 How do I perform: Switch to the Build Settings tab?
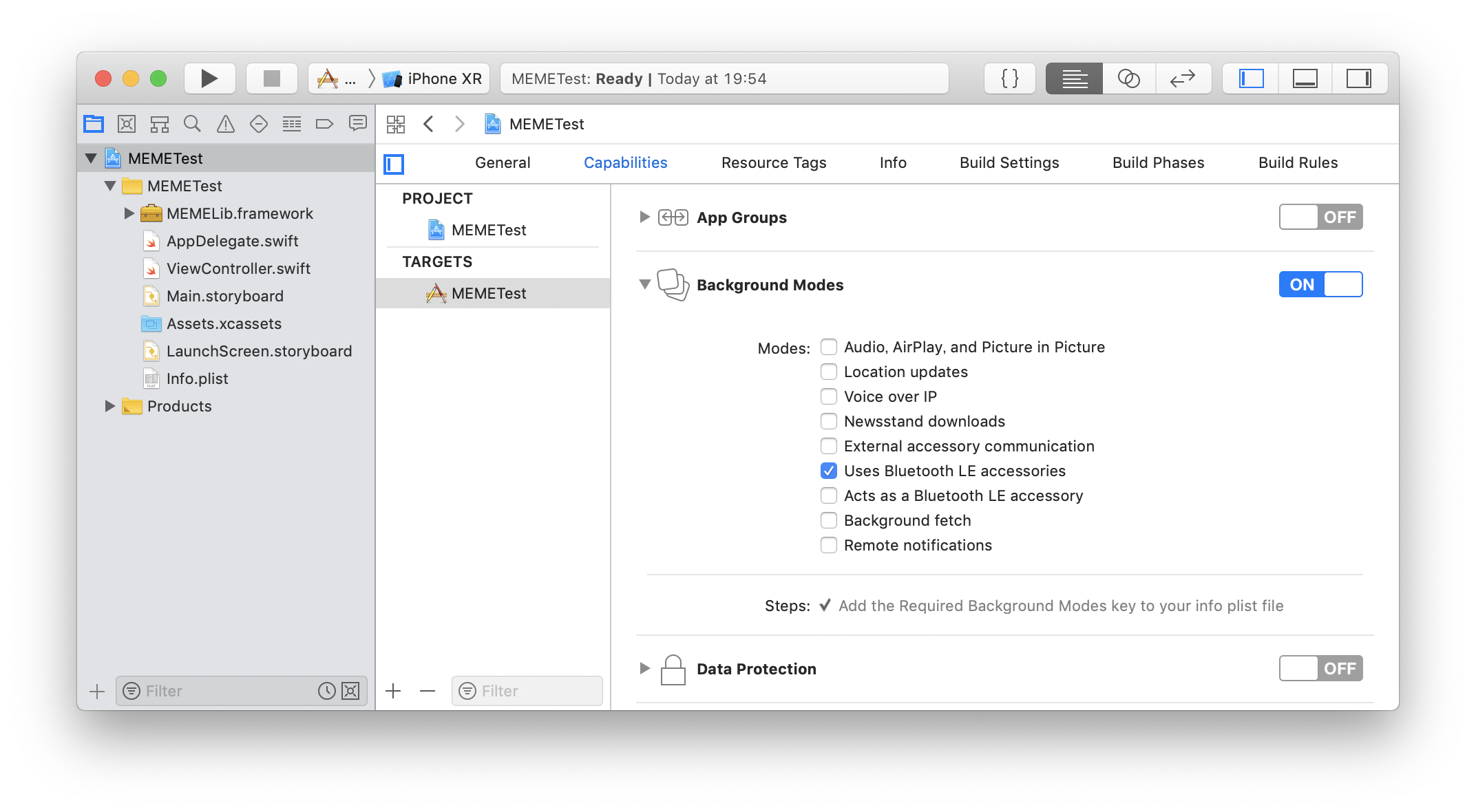(1009, 162)
